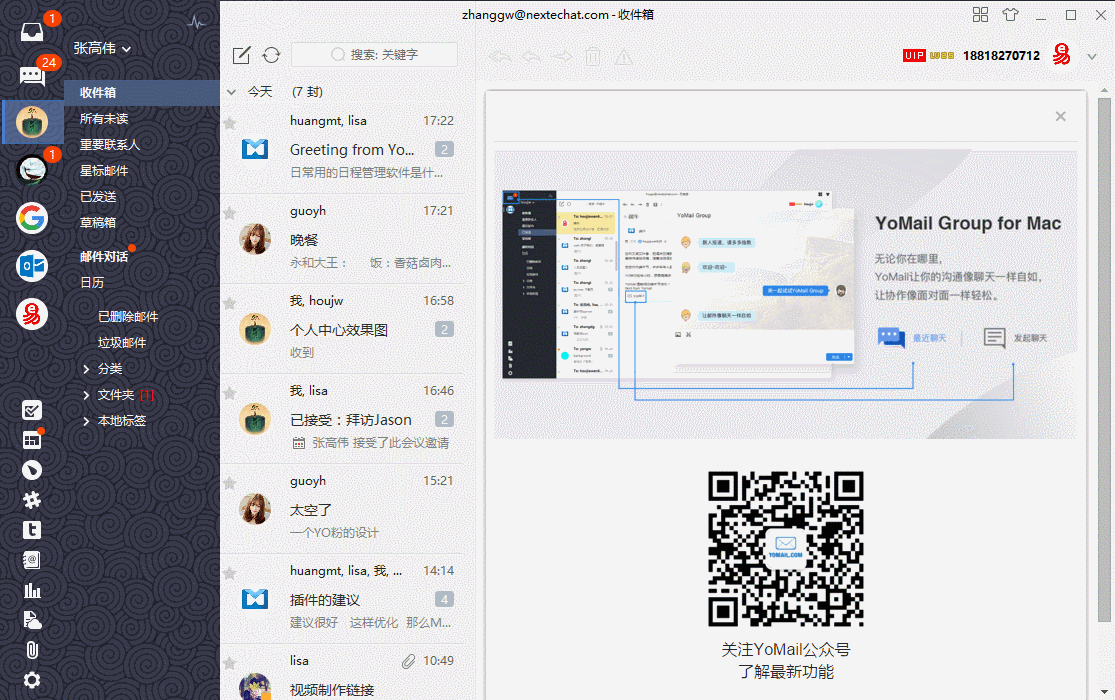Open the chat messages icon with badge 24
Viewport: 1115px width, 700px height.
pos(32,75)
